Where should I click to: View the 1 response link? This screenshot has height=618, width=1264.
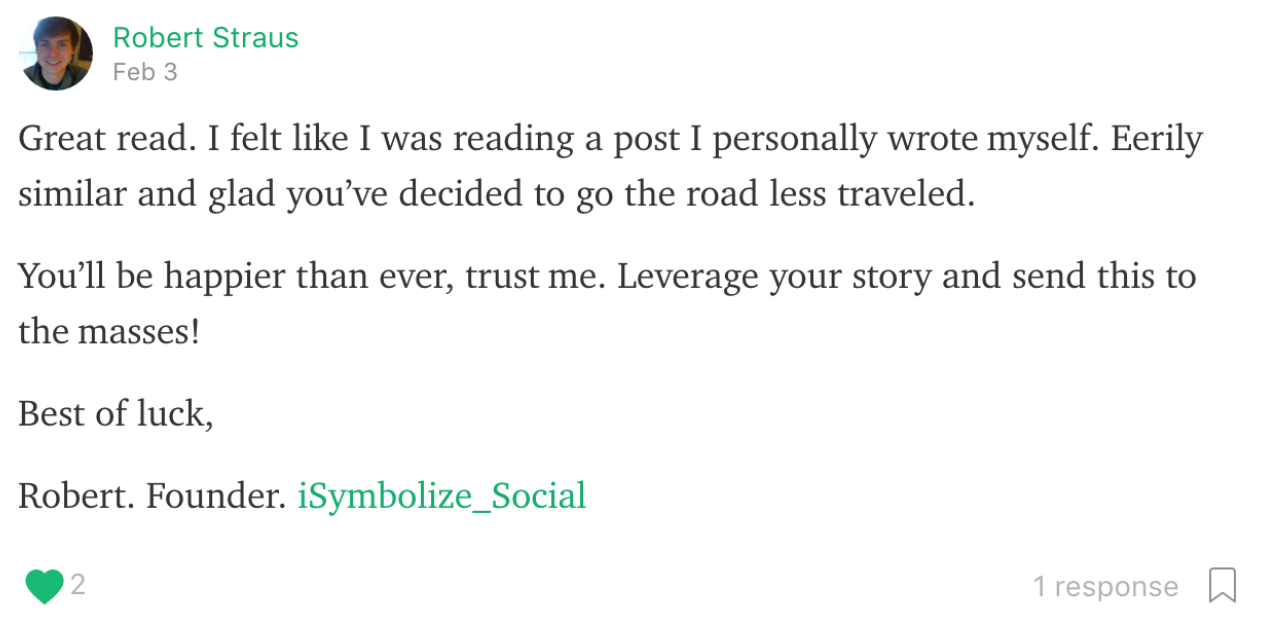[1105, 586]
